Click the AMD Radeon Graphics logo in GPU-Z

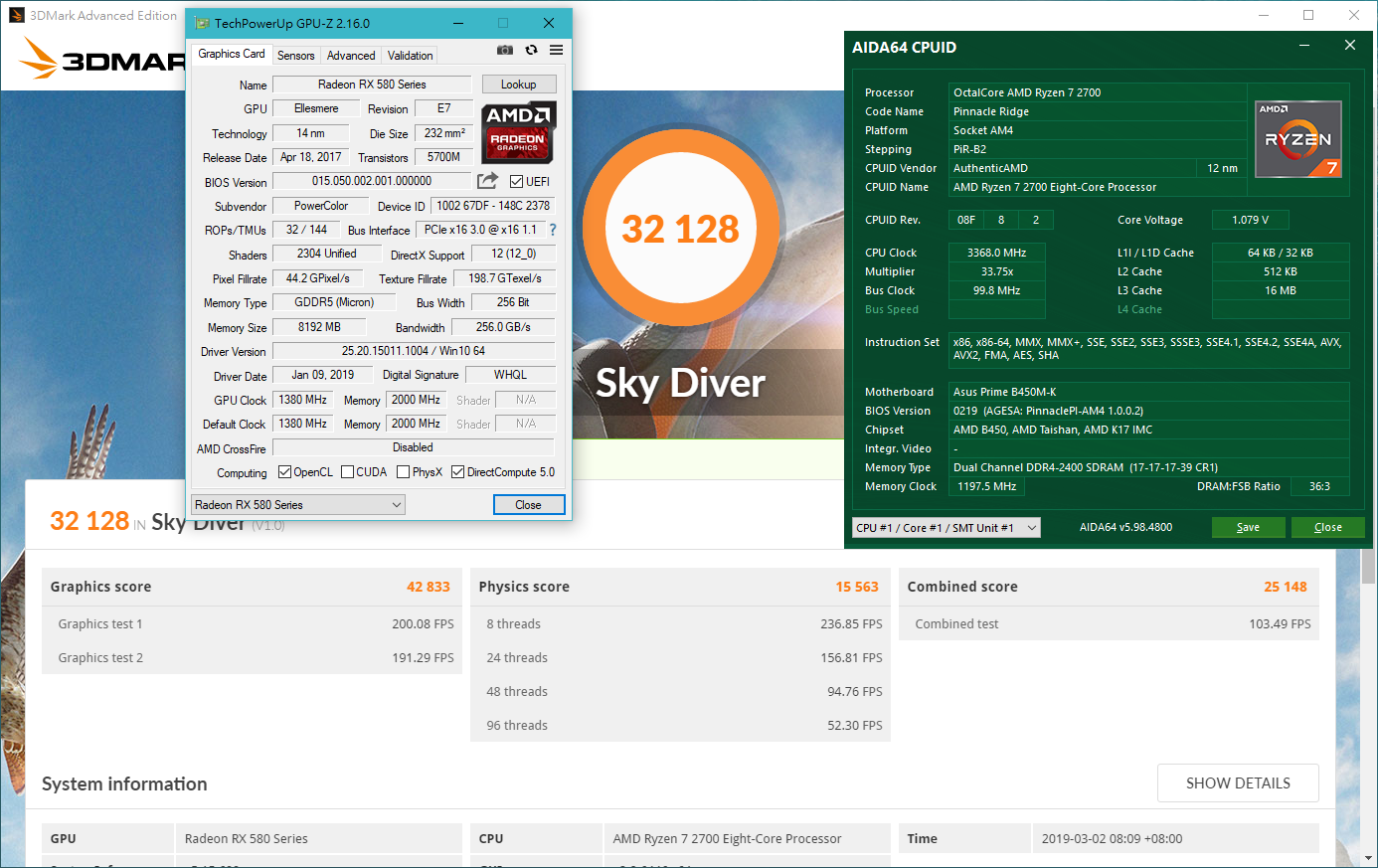coord(518,132)
